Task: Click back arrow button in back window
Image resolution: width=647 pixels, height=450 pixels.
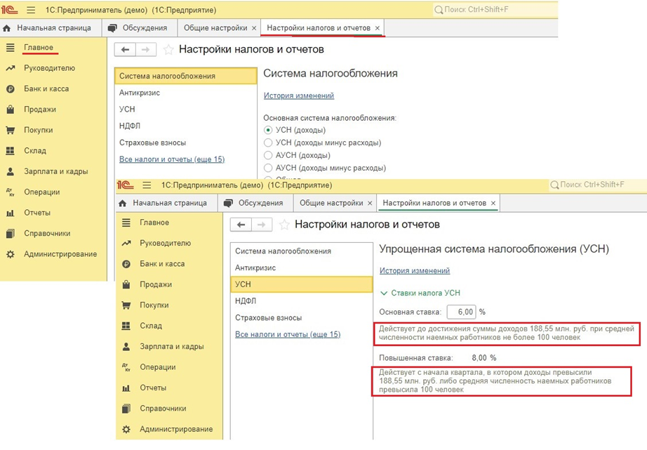Action: pyautogui.click(x=125, y=50)
